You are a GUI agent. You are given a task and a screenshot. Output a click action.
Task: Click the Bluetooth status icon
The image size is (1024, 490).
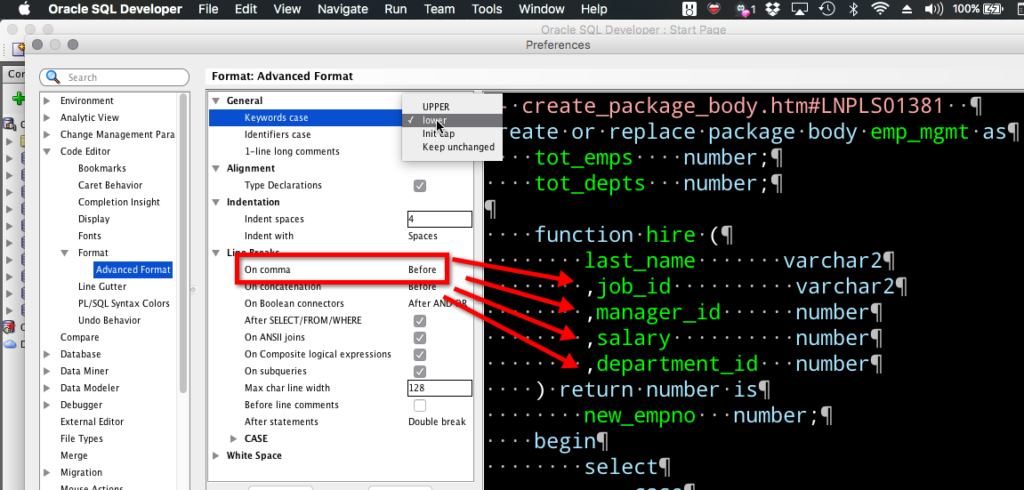pos(853,9)
